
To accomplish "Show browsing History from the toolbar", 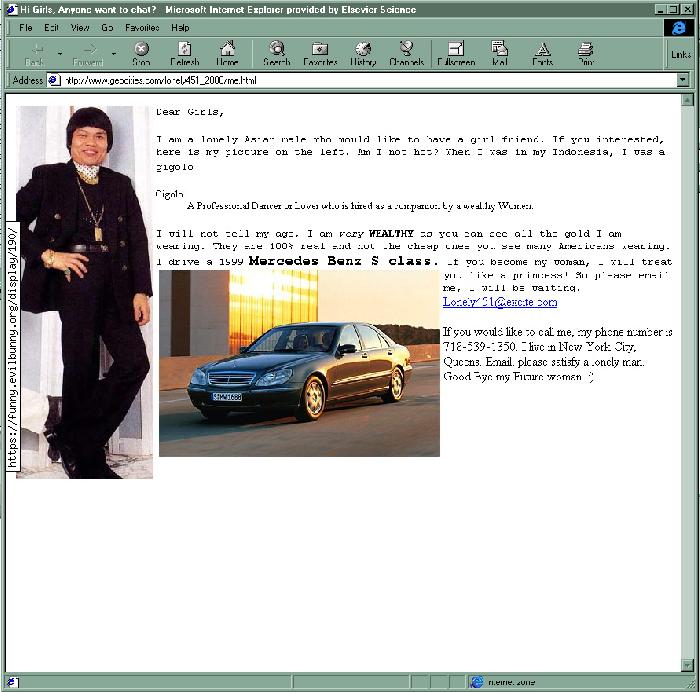I will (363, 54).
